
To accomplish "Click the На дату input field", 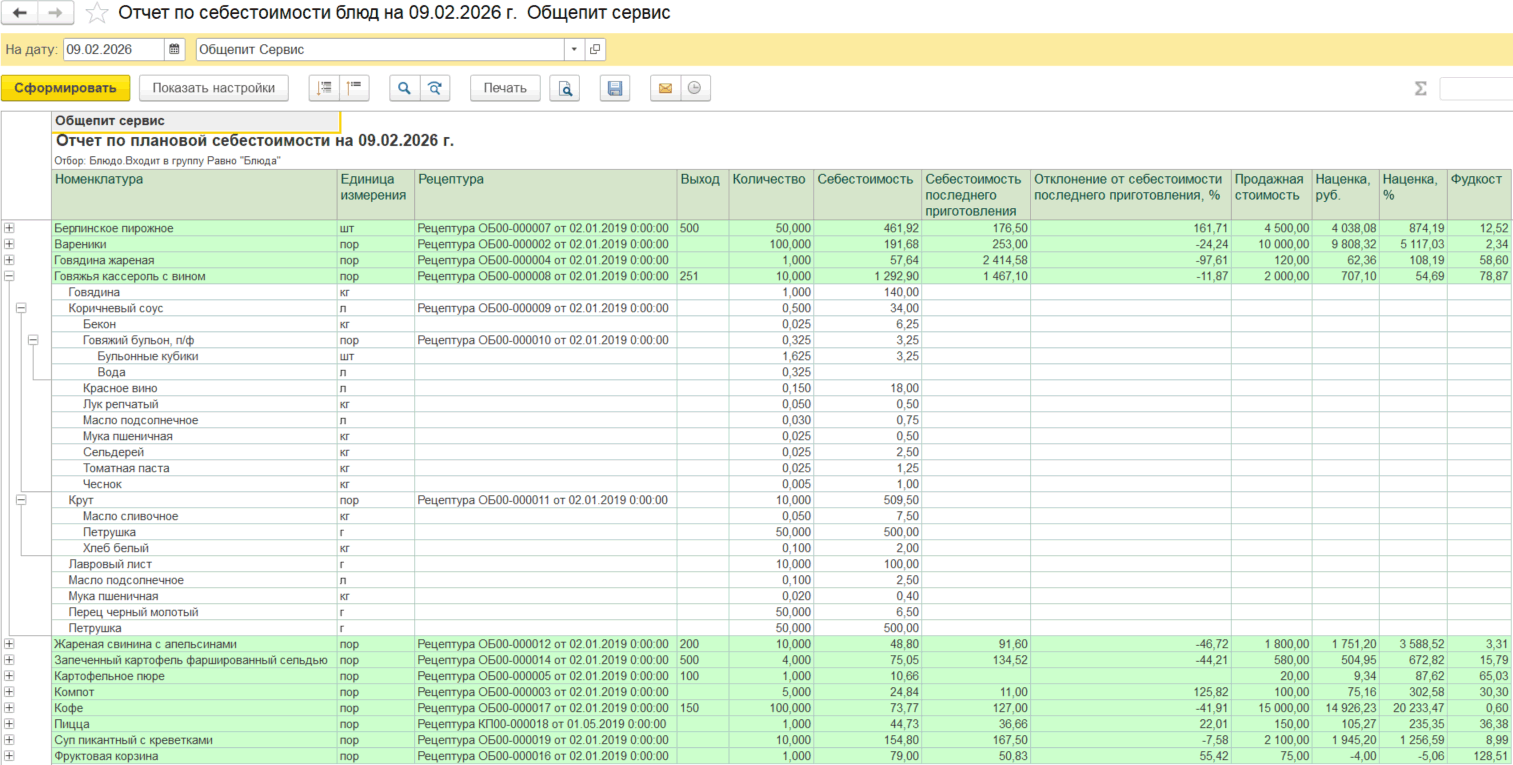I will coord(114,49).
